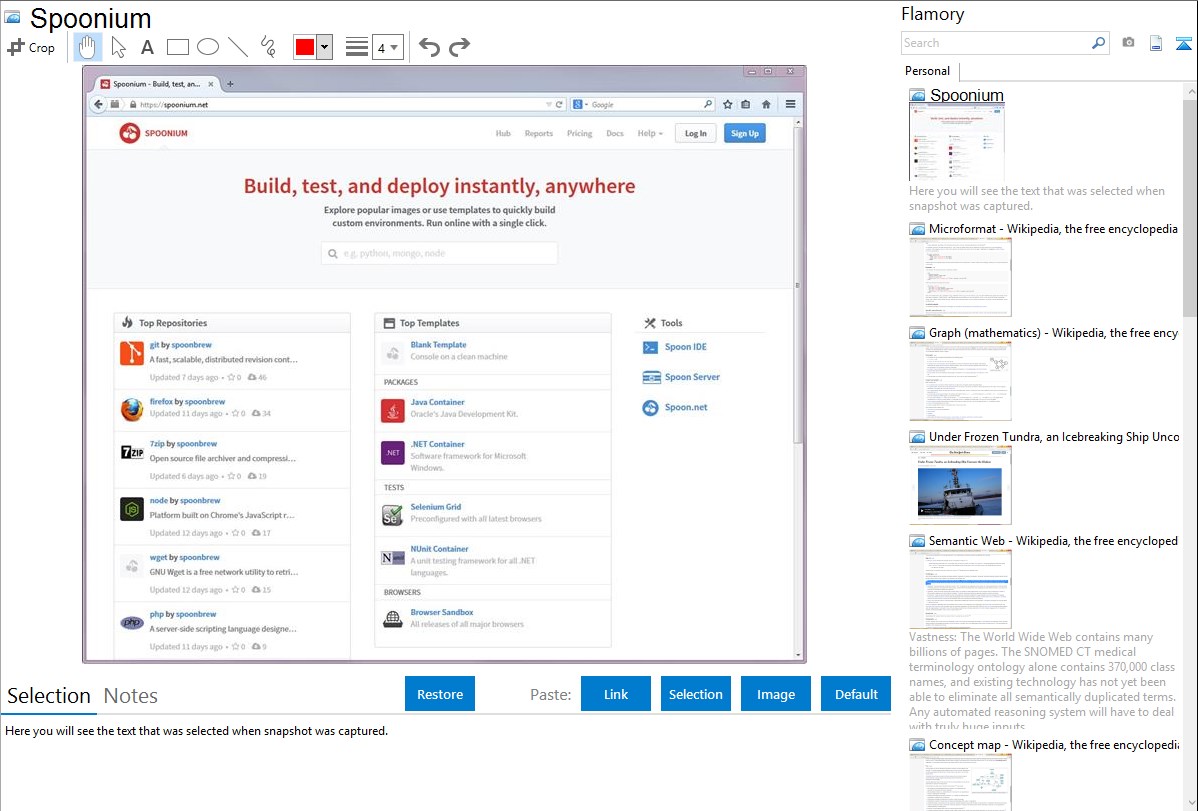Select the rectangle drawing tool

[x=177, y=47]
